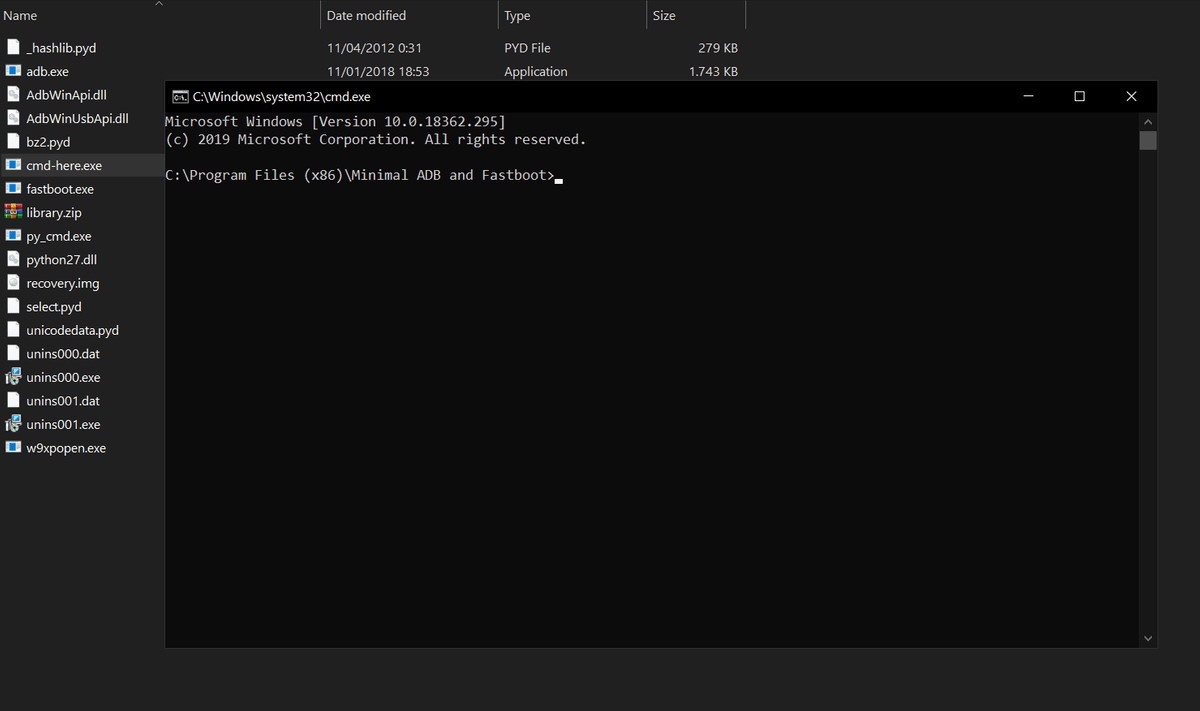1200x711 pixels.
Task: Select the AdbWinApi.dll file icon
Action: point(14,95)
